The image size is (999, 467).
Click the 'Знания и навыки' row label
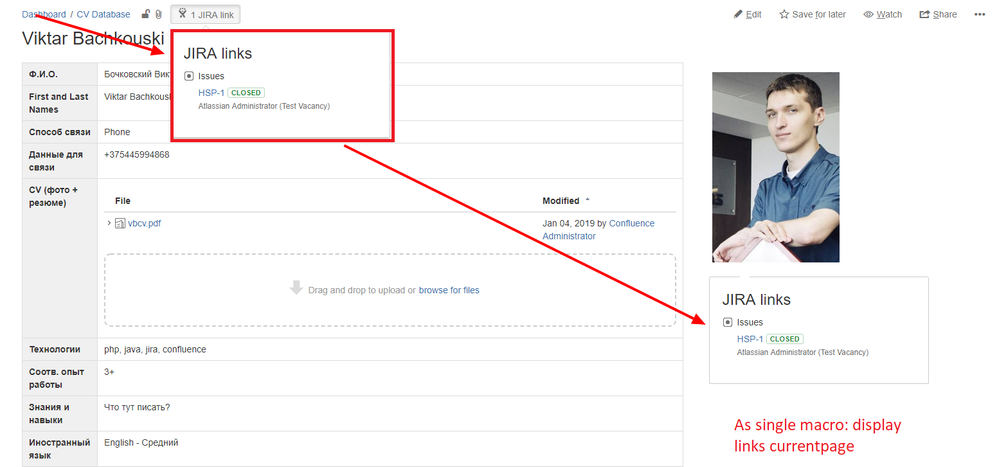(50, 413)
